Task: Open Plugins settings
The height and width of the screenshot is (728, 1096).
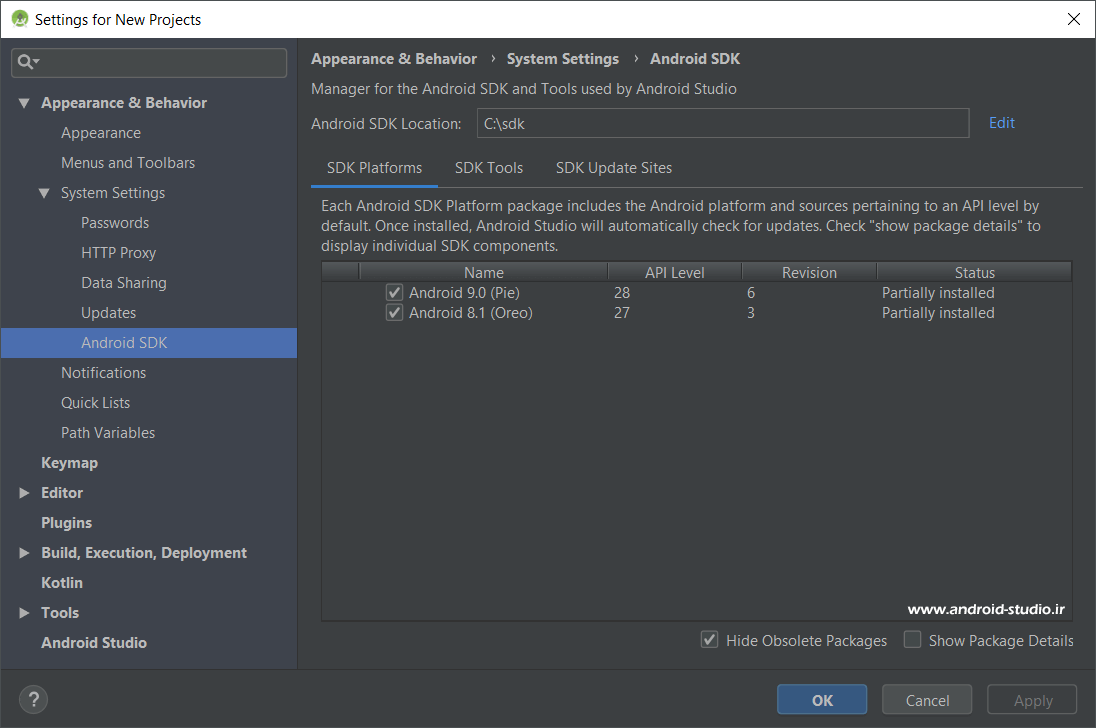Action: click(66, 523)
